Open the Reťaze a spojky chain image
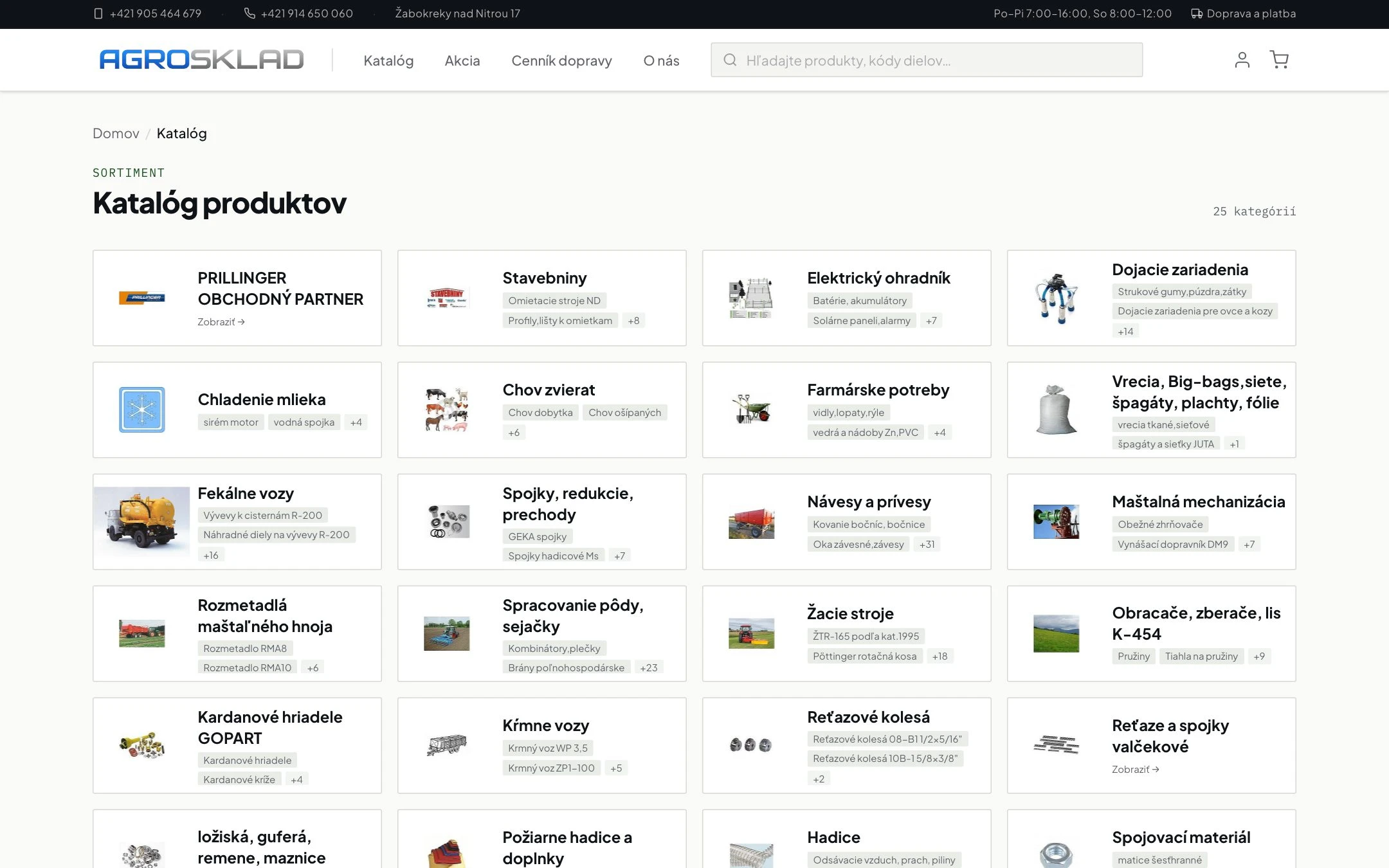The width and height of the screenshot is (1389, 868). [x=1057, y=745]
